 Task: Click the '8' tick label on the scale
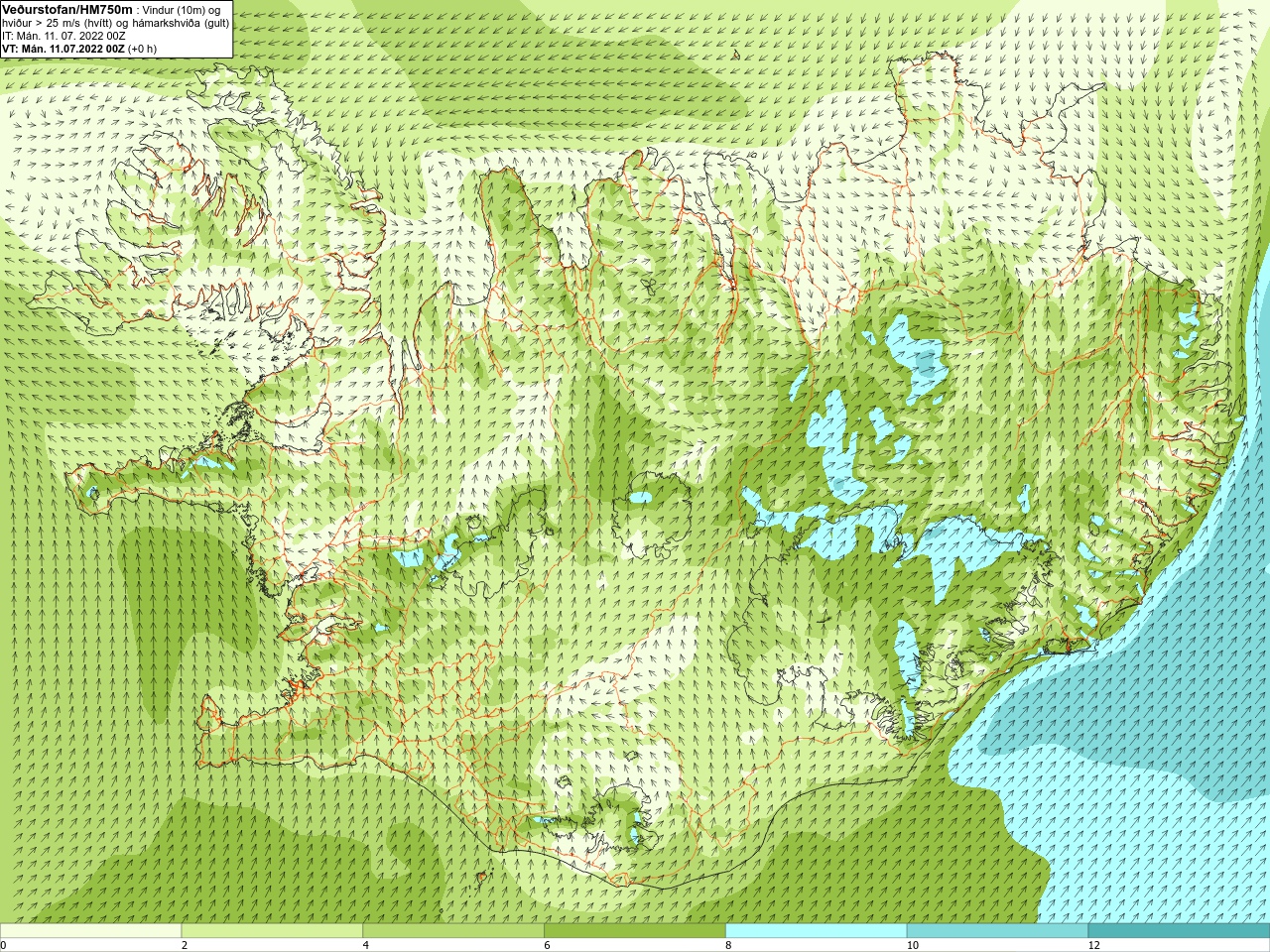click(x=728, y=945)
